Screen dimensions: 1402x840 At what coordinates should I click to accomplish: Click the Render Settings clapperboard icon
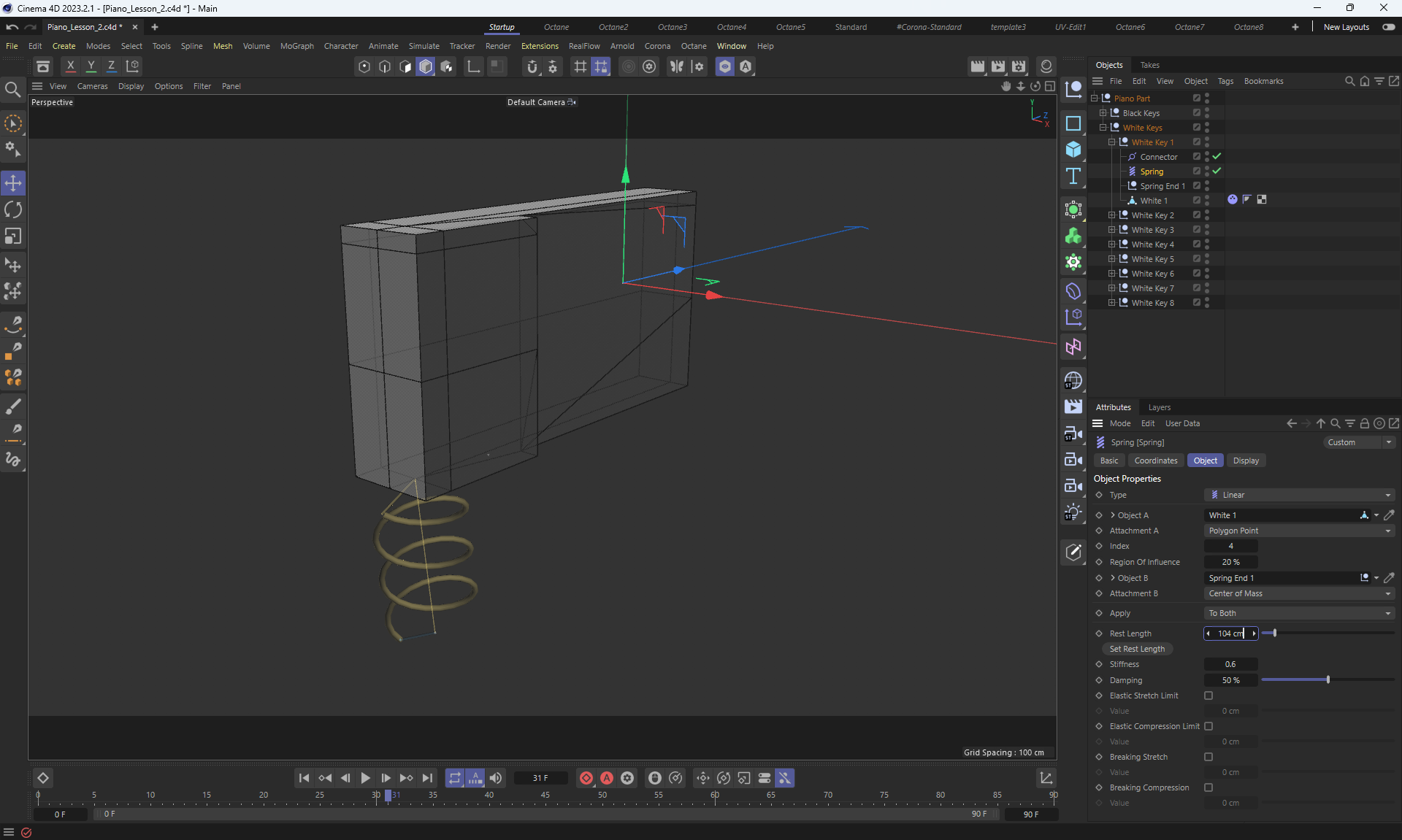click(x=1019, y=66)
